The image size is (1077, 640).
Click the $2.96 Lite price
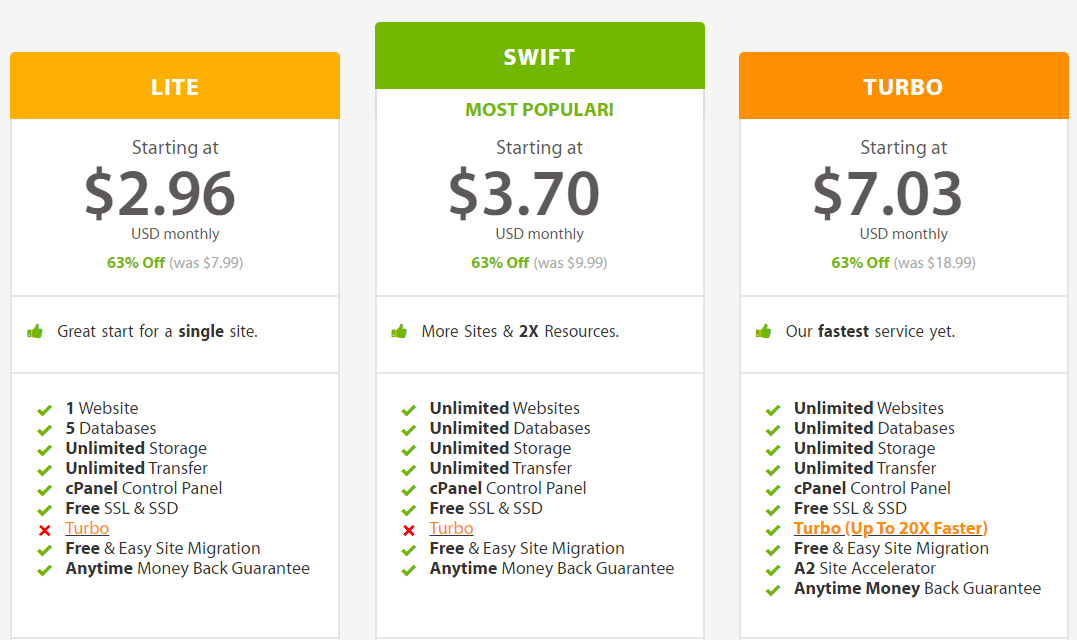coord(160,193)
